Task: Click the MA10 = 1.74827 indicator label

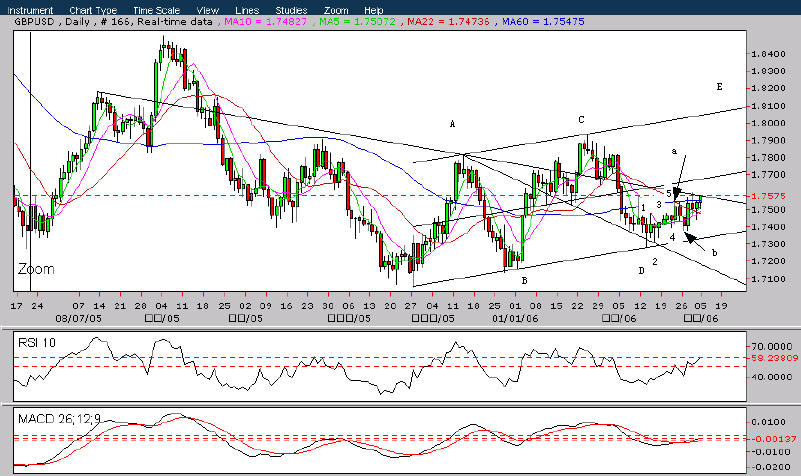Action: click(265, 21)
